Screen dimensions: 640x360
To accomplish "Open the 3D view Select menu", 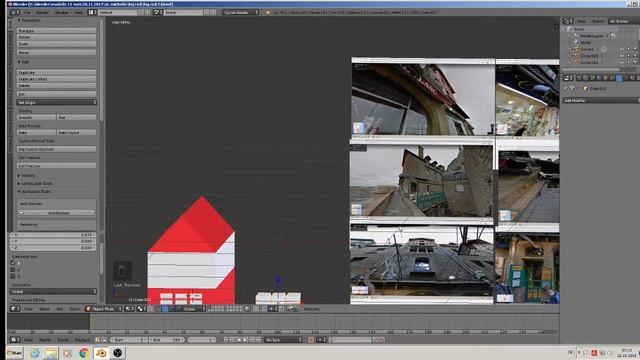I will click(x=44, y=309).
